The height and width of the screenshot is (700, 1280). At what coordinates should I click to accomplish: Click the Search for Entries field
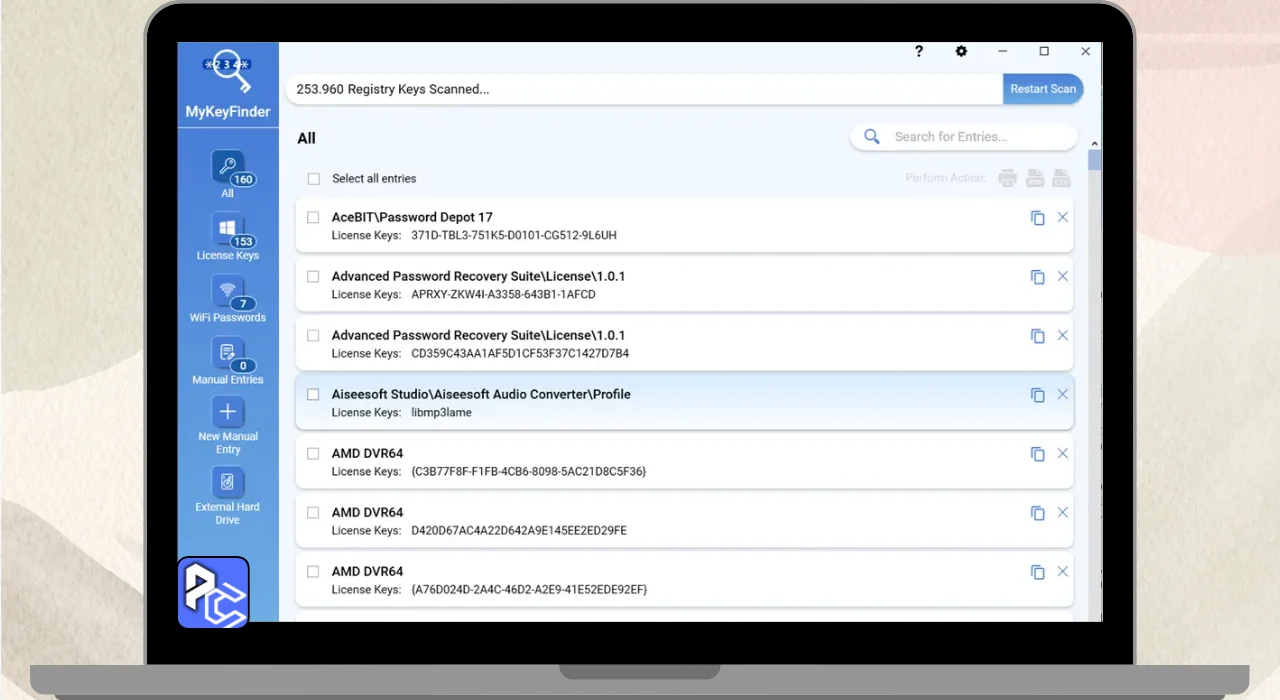click(964, 137)
